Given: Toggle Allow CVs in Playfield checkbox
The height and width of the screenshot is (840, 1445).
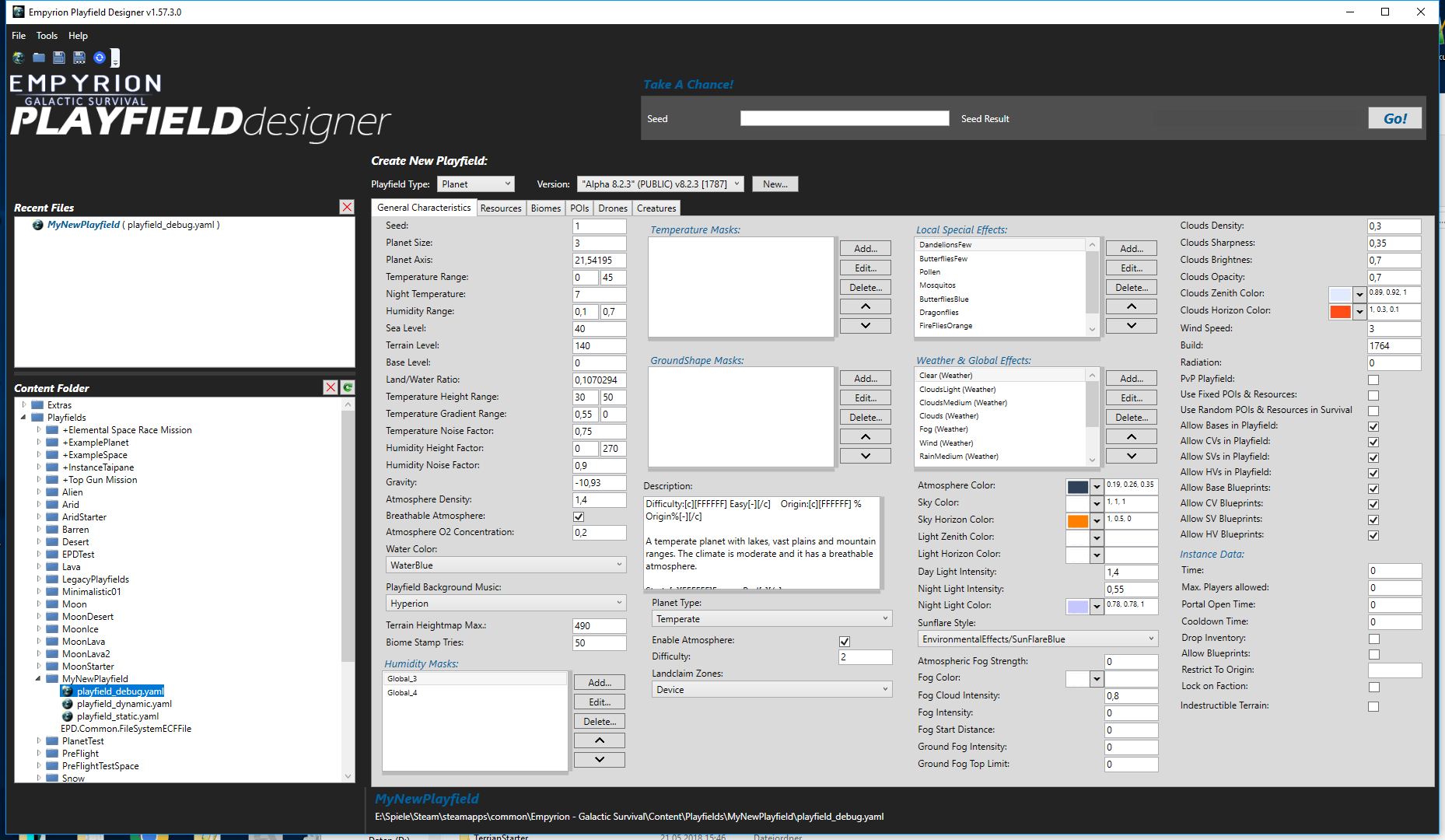Looking at the screenshot, I should pyautogui.click(x=1373, y=442).
